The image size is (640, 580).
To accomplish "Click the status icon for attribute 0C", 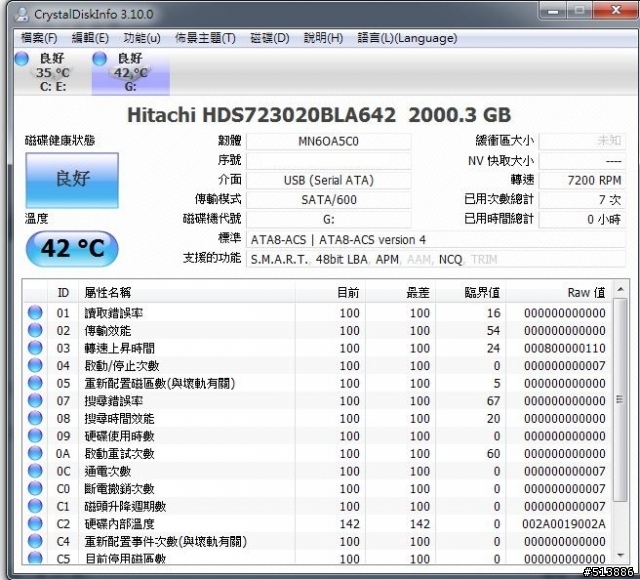I will (35, 471).
